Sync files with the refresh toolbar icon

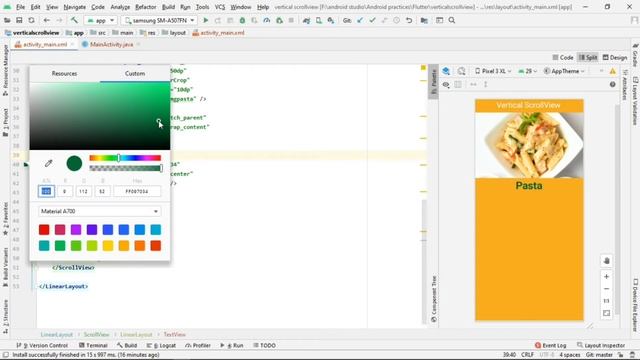[x=31, y=20]
